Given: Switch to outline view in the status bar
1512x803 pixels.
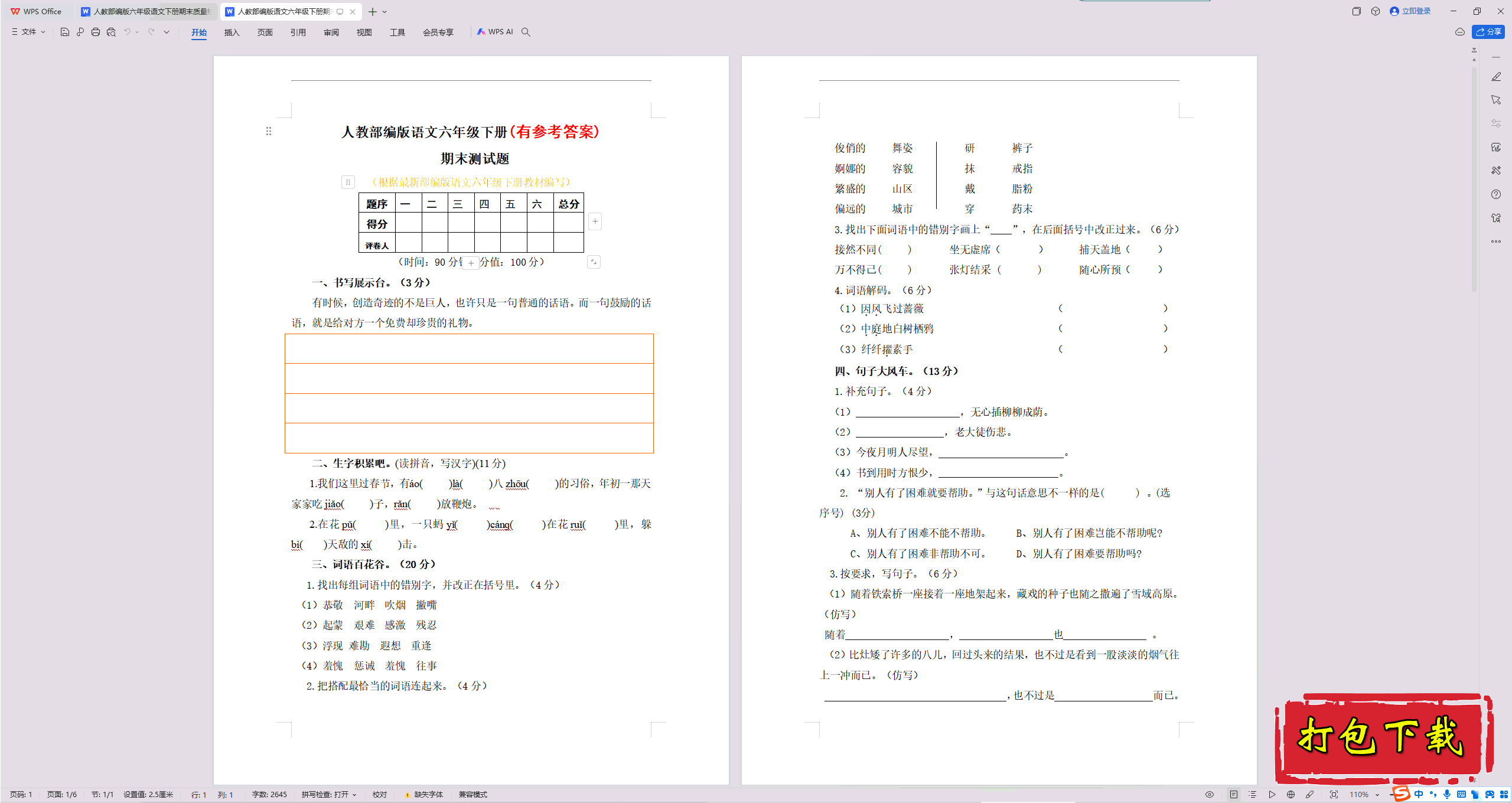Looking at the screenshot, I should 1253,795.
